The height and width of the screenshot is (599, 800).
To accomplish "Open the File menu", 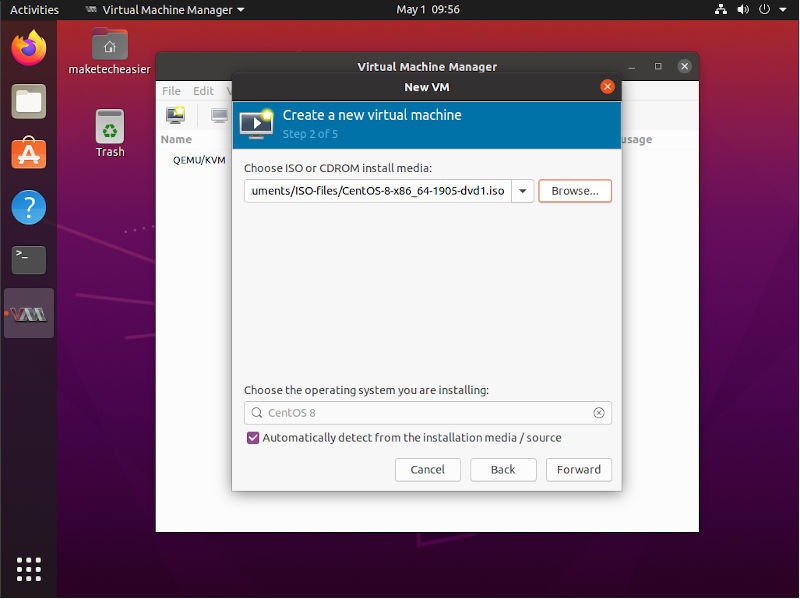I will click(x=170, y=90).
